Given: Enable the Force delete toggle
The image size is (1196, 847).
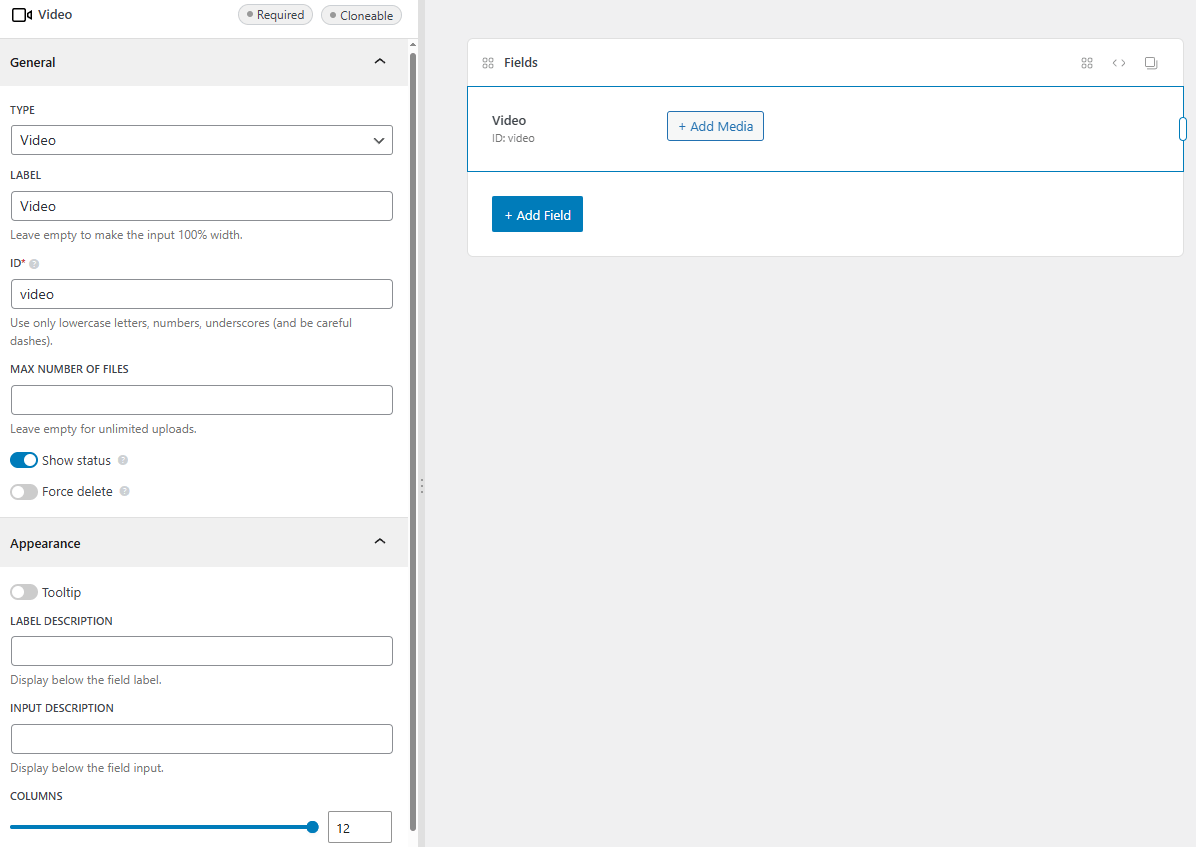Looking at the screenshot, I should [24, 492].
